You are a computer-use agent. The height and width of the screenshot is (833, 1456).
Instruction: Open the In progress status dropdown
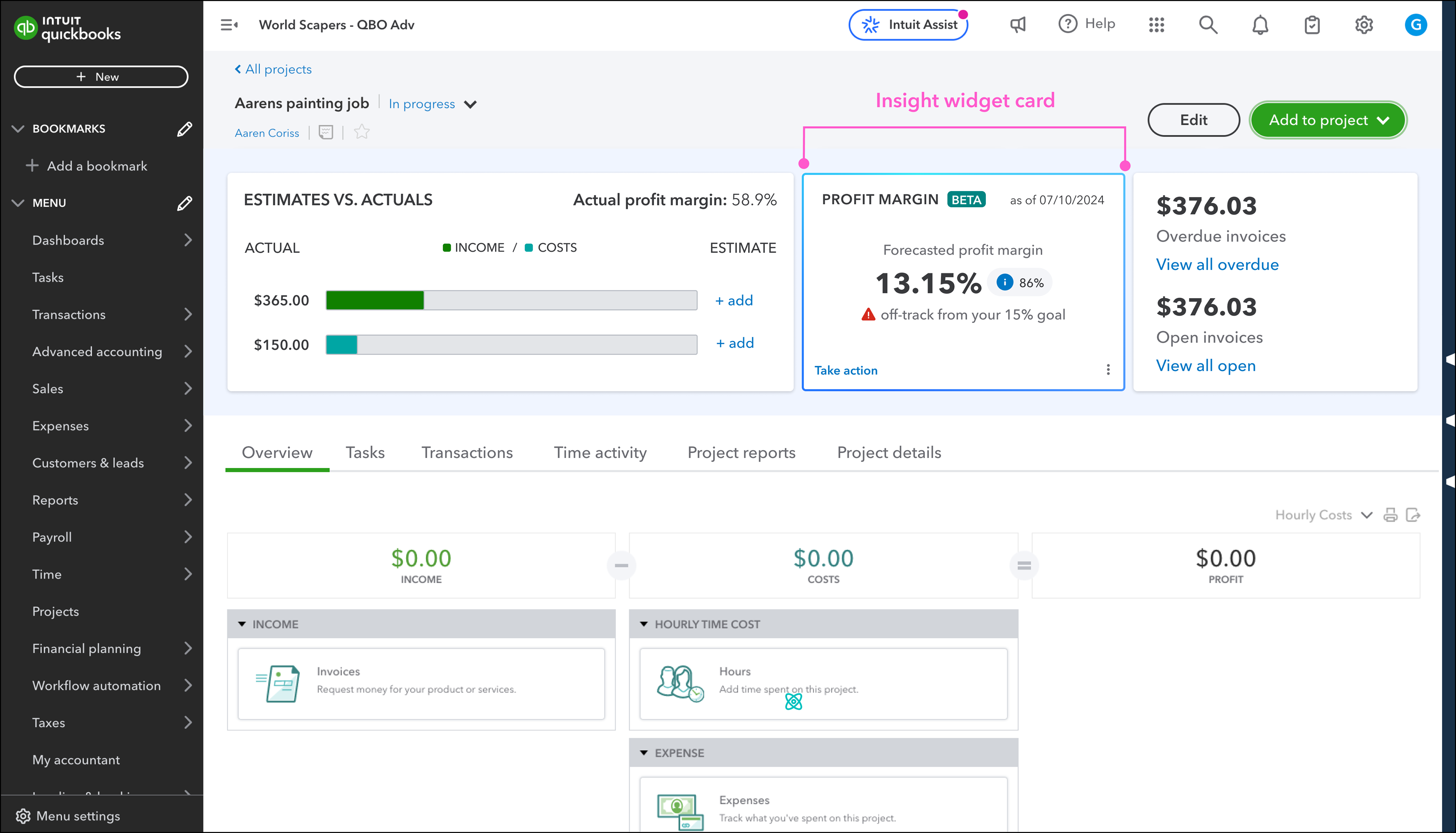433,104
